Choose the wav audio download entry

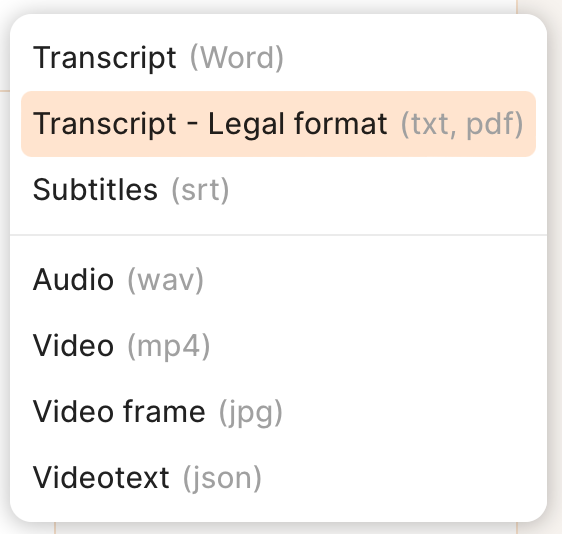click(278, 280)
